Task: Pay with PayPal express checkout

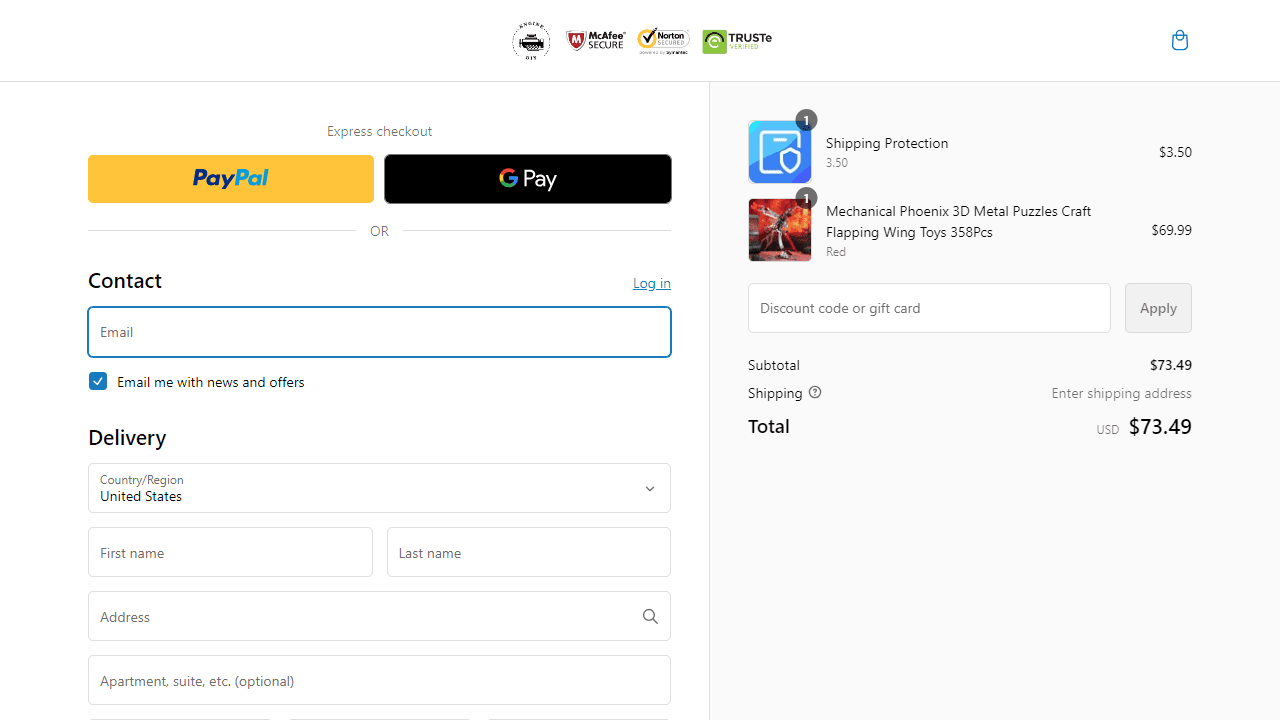Action: click(x=231, y=179)
